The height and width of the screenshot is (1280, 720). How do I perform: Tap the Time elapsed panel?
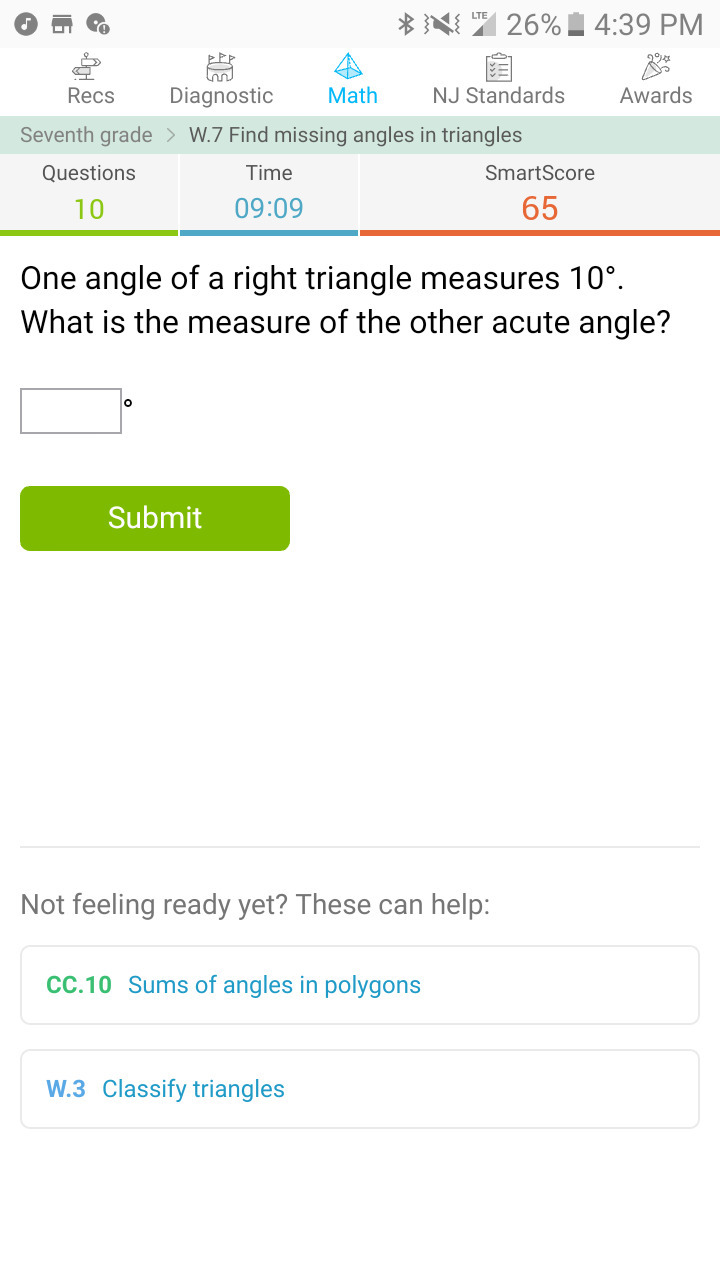click(268, 192)
